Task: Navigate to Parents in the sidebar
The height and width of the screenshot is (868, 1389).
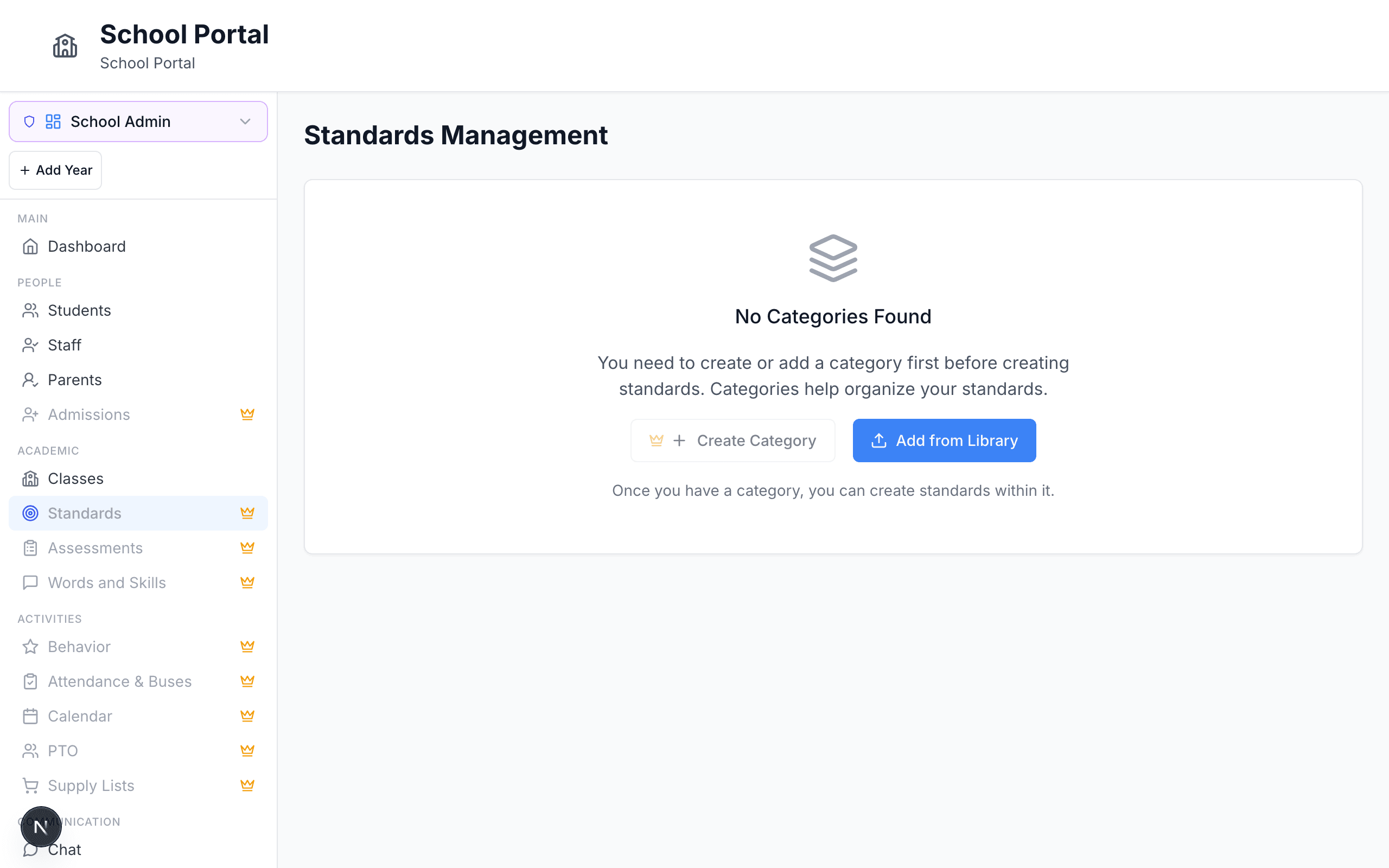Action: tap(75, 380)
